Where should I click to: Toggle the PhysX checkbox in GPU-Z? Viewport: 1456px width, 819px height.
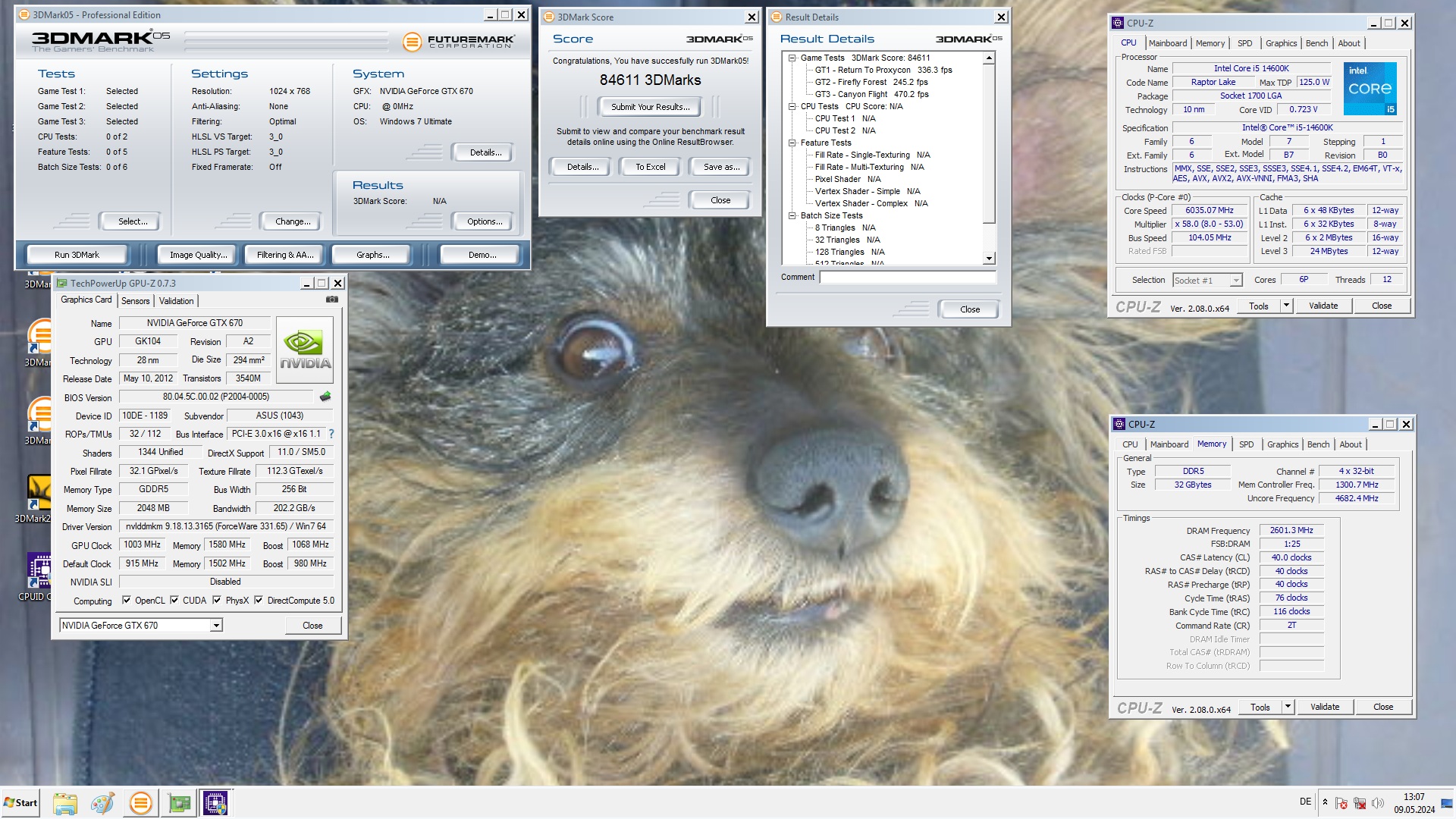click(217, 600)
